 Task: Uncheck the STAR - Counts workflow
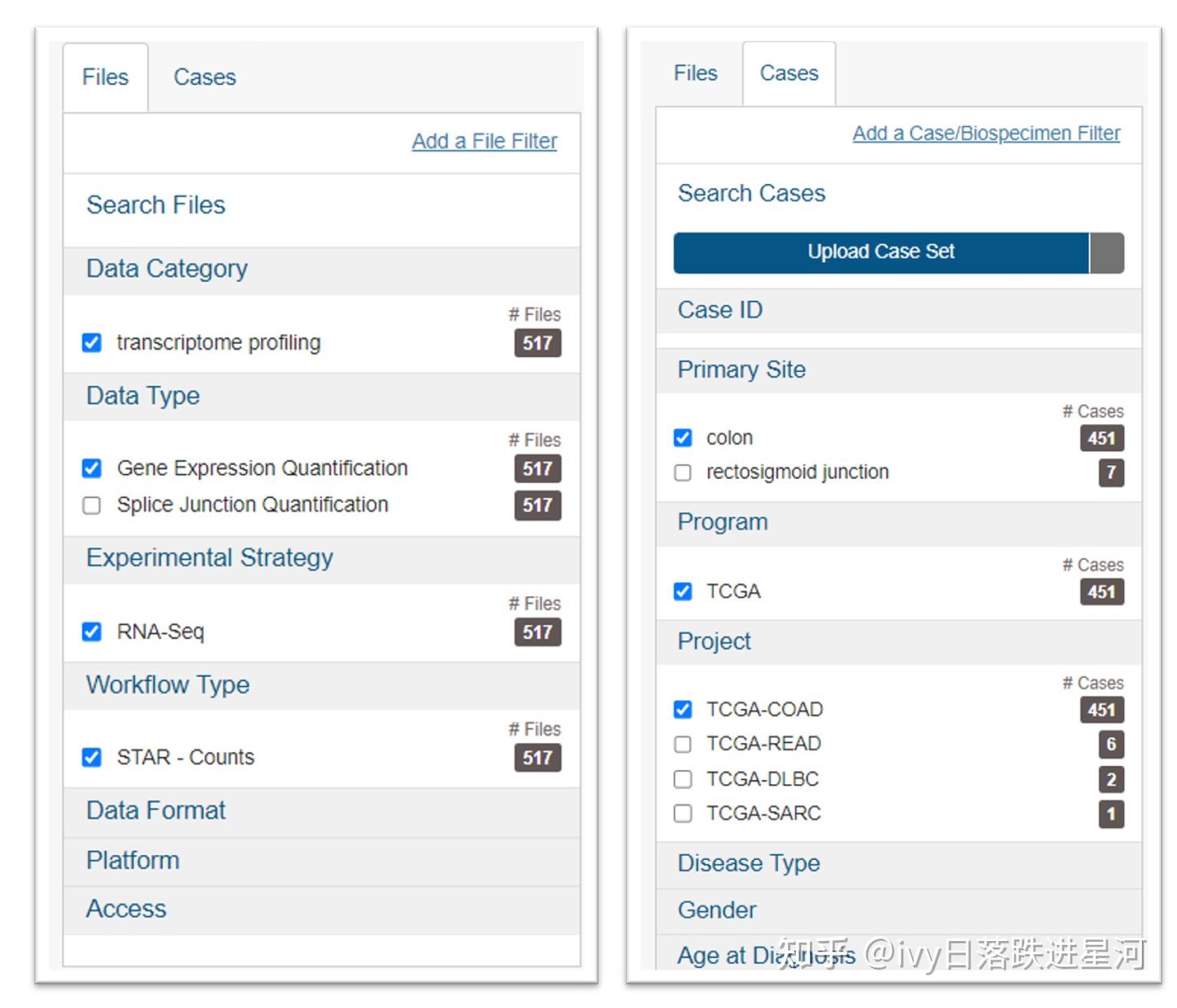click(92, 757)
